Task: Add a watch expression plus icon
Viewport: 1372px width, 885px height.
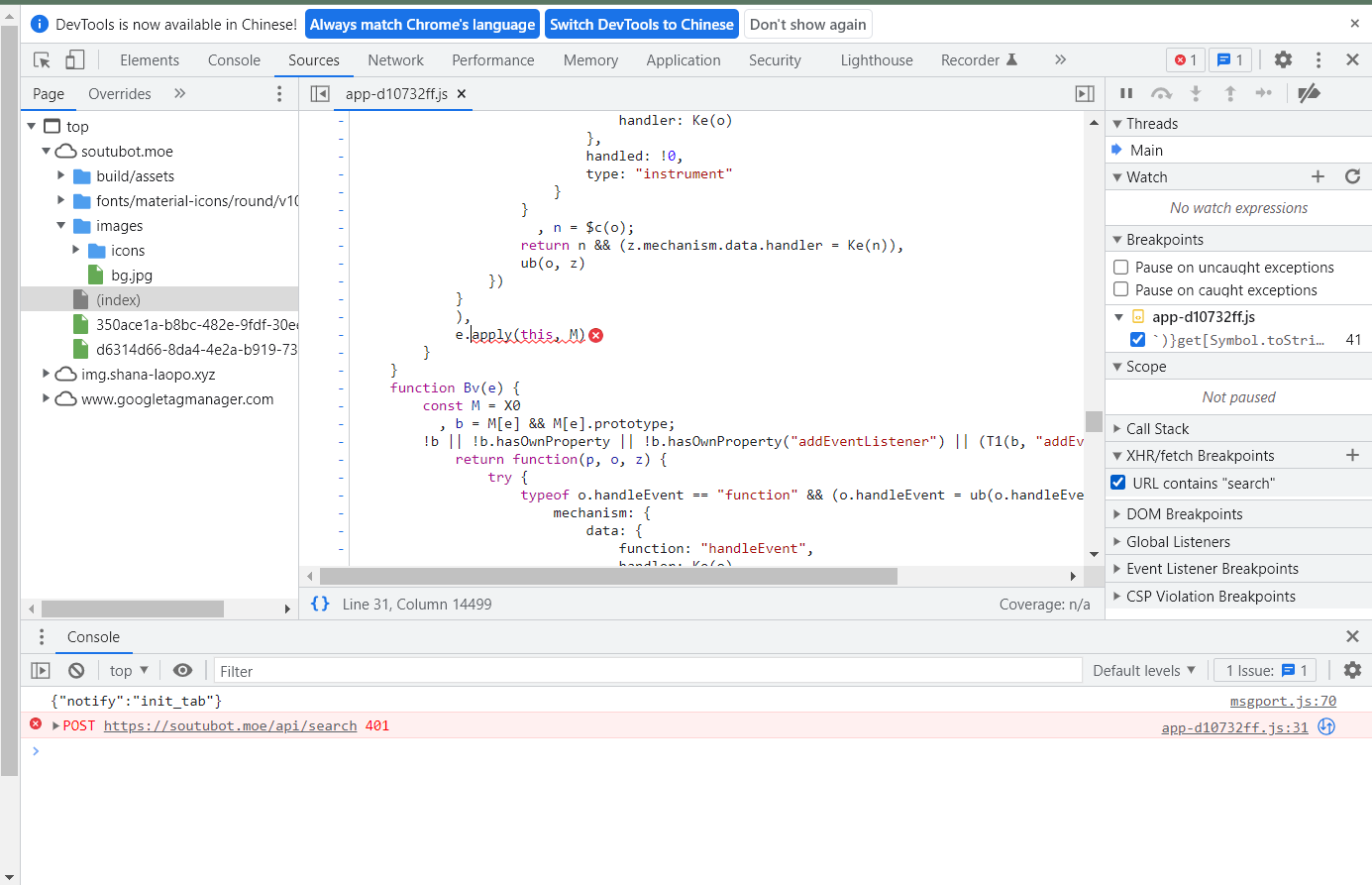Action: 1318,176
